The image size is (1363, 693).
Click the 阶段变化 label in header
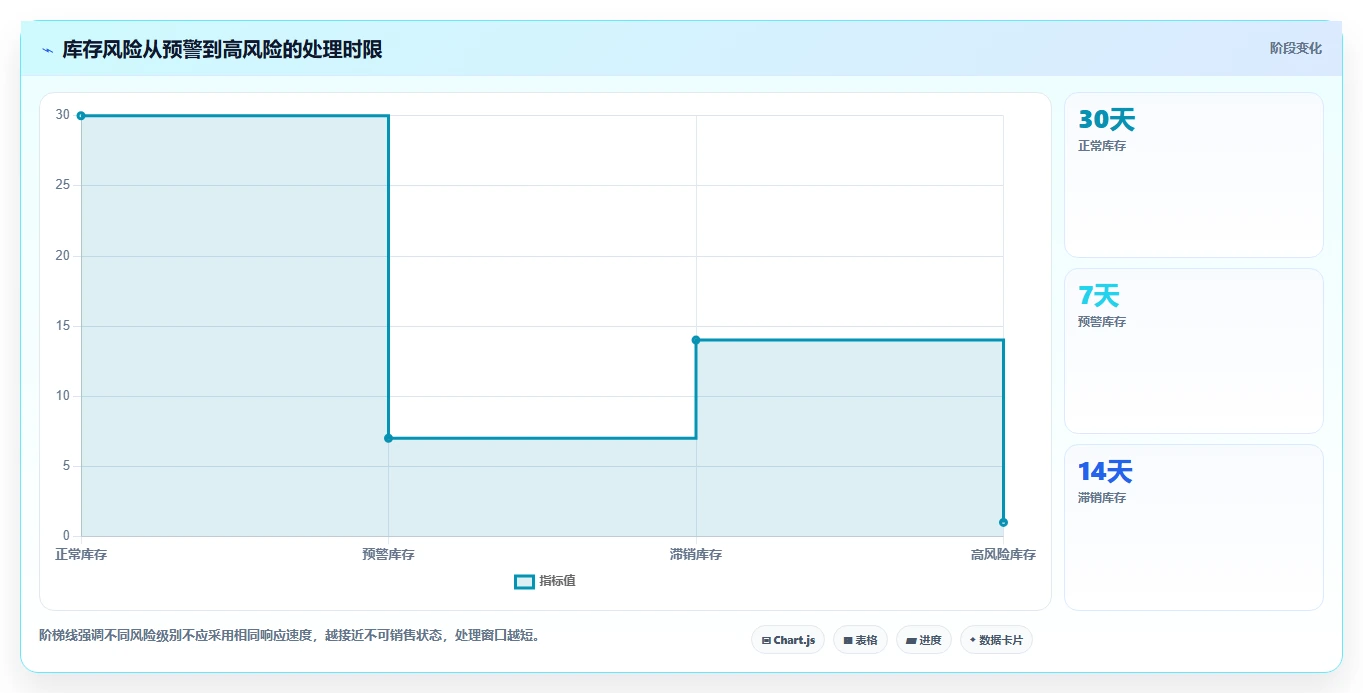point(1295,48)
